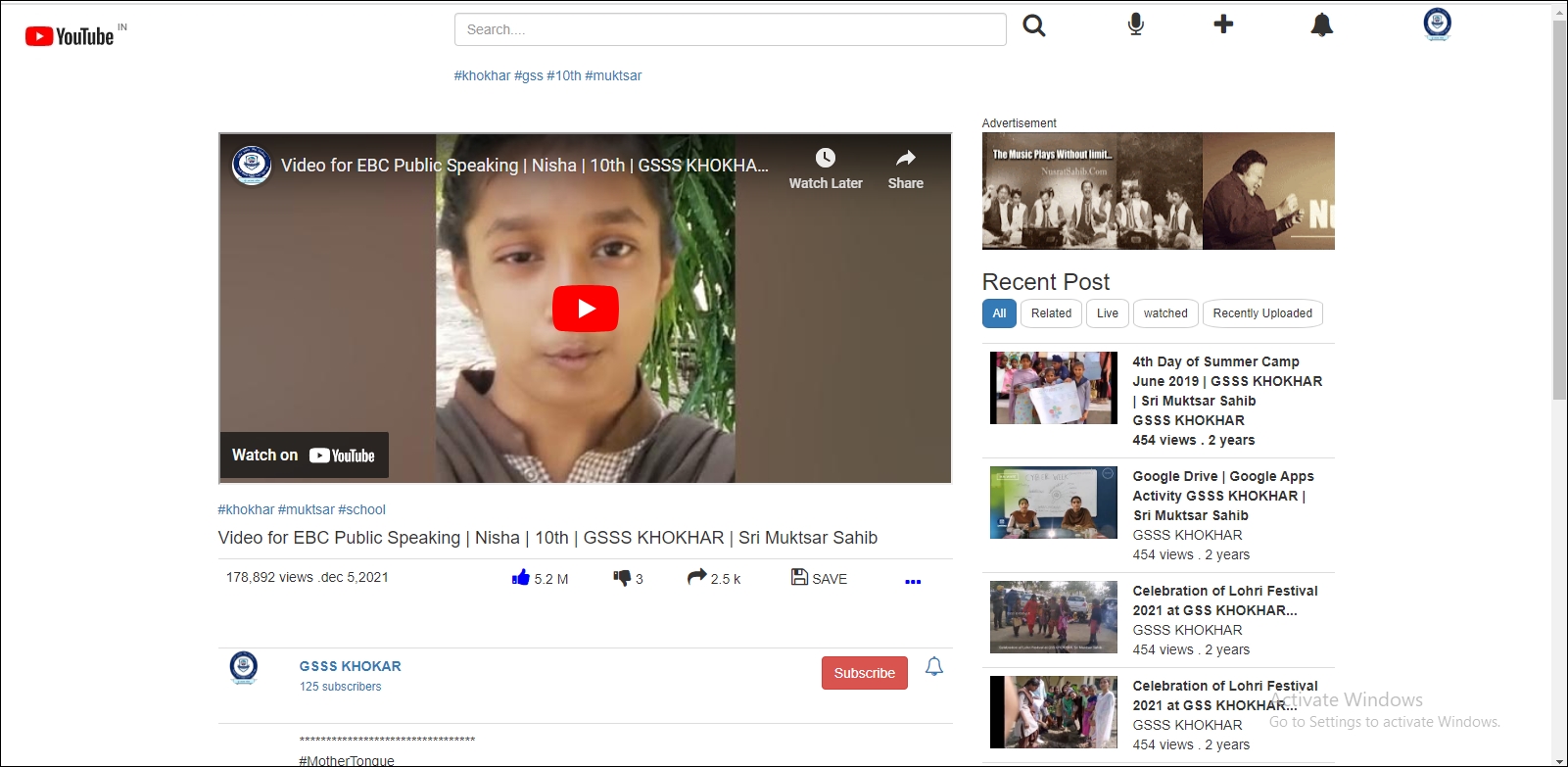Click the share arrow showing 2.5 k
Viewport: 1568px width, 767px height.
696,578
